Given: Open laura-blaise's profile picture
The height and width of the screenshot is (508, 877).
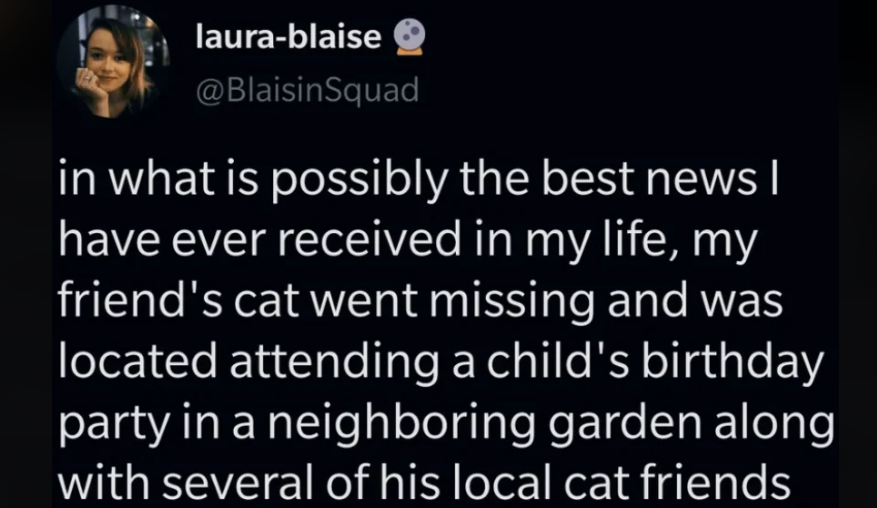Looking at the screenshot, I should (110, 63).
